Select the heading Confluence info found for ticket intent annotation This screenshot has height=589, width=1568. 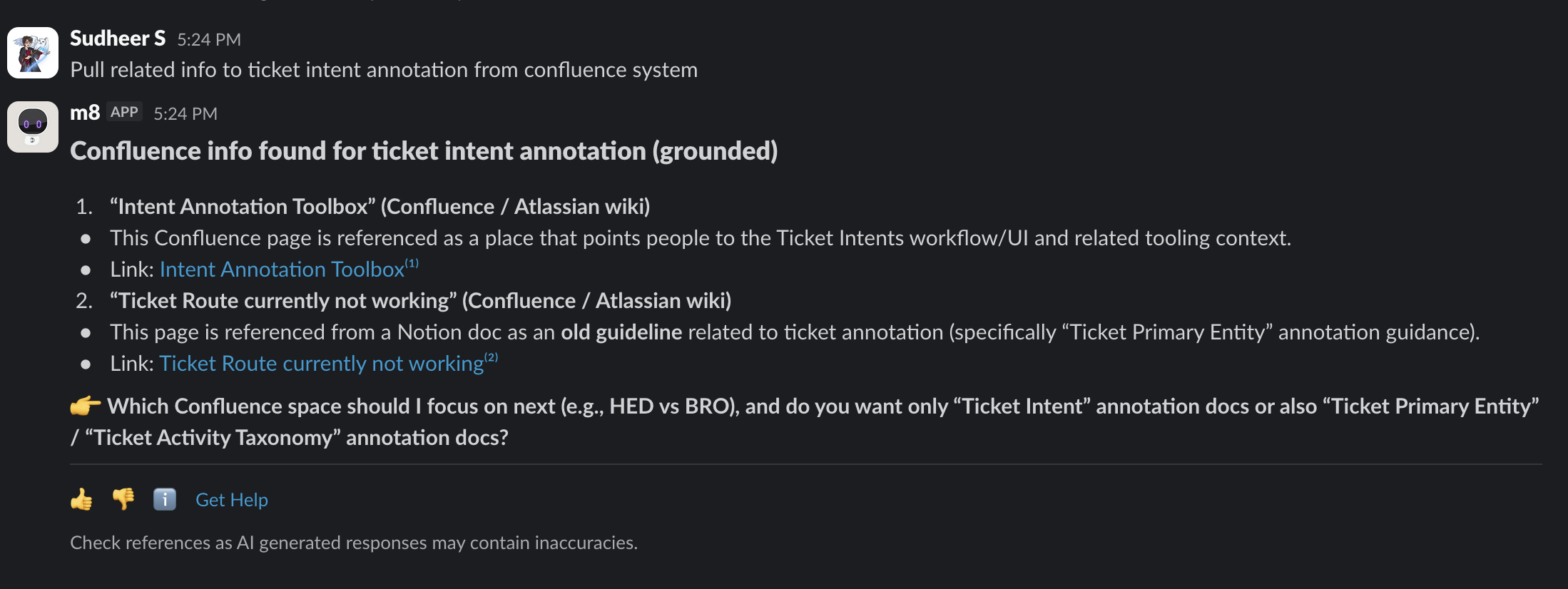[x=424, y=150]
